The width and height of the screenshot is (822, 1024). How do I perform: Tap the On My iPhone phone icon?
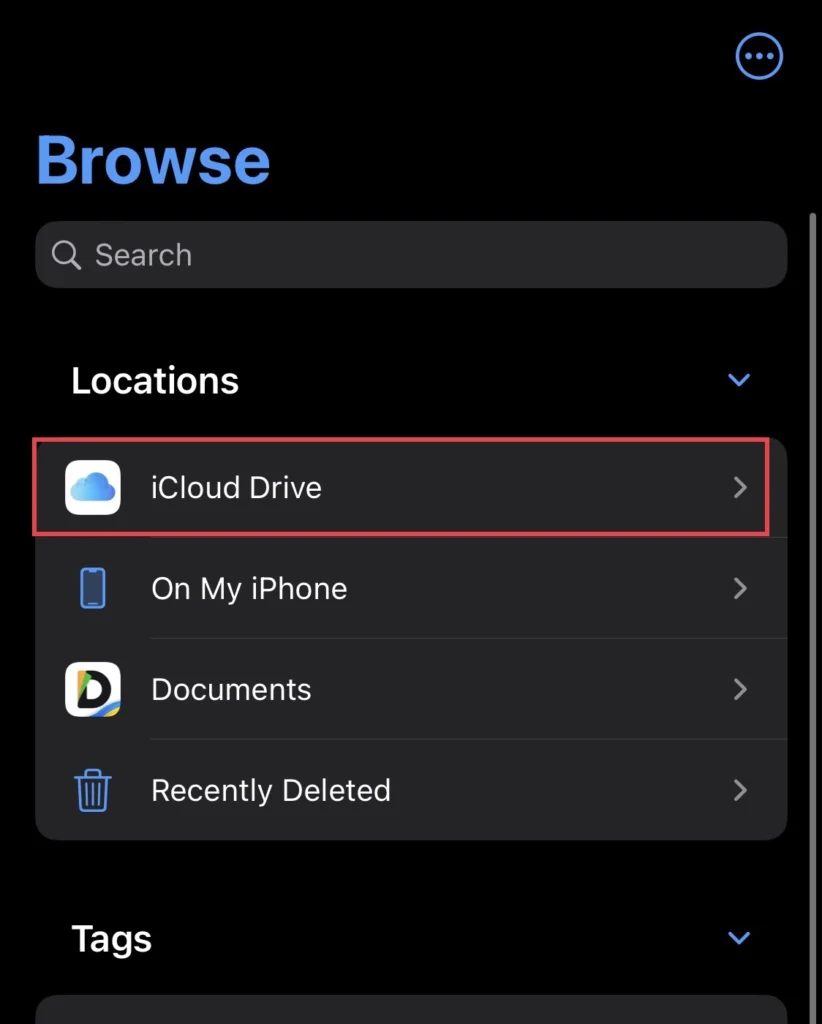[93, 588]
